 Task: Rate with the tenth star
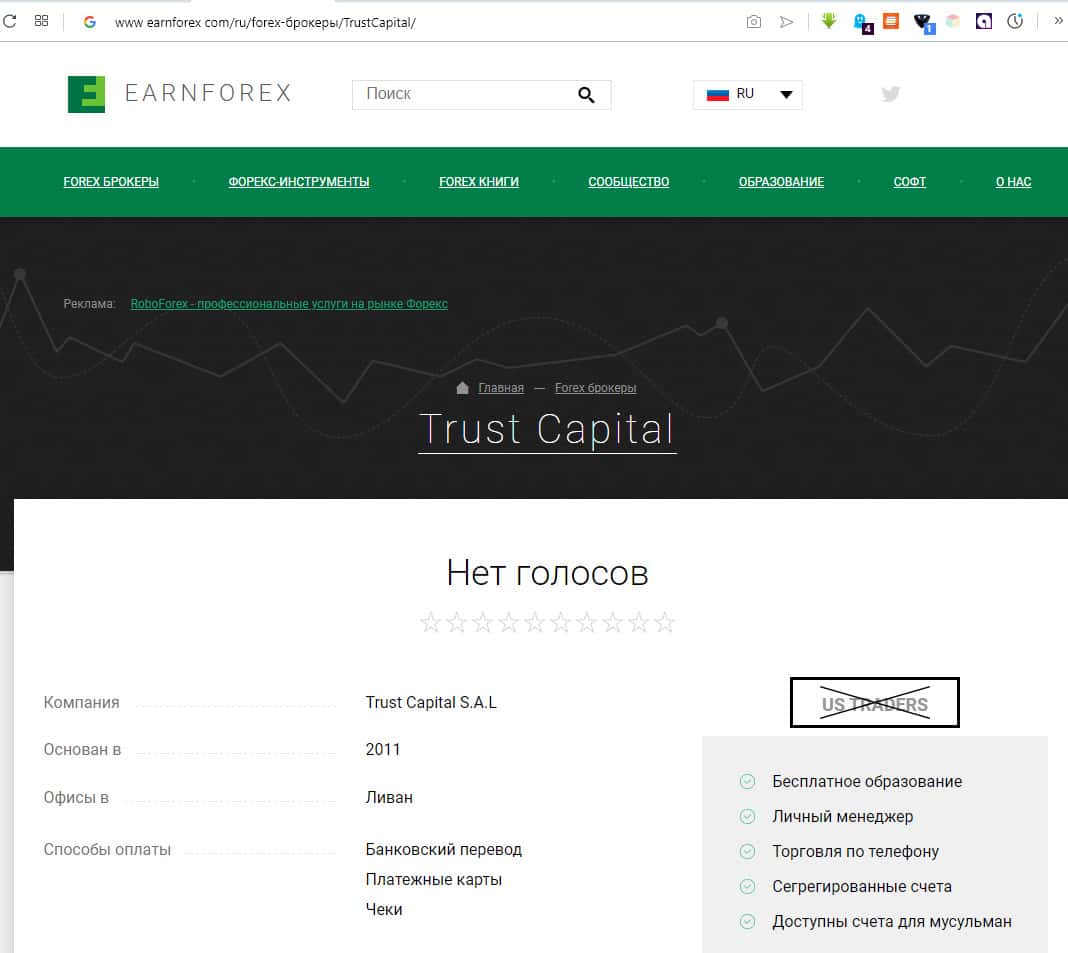pos(664,622)
